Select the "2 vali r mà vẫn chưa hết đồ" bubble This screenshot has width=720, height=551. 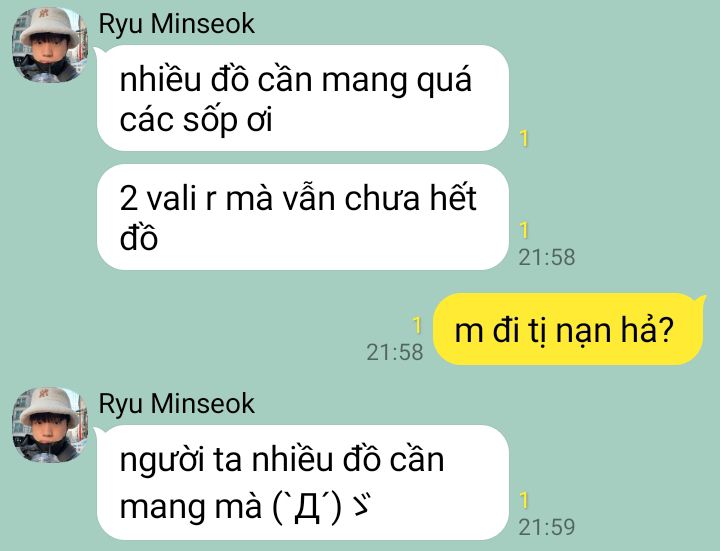coord(303,217)
